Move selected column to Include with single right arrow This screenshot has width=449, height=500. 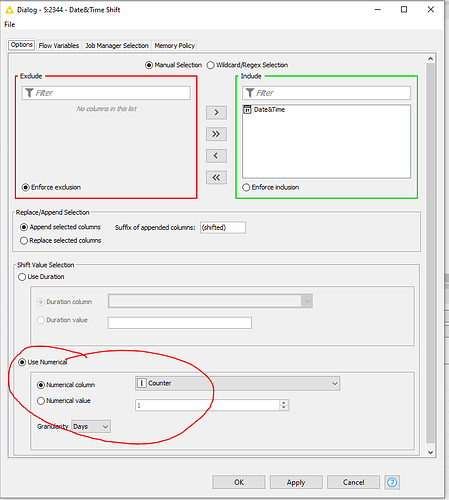pyautogui.click(x=216, y=112)
